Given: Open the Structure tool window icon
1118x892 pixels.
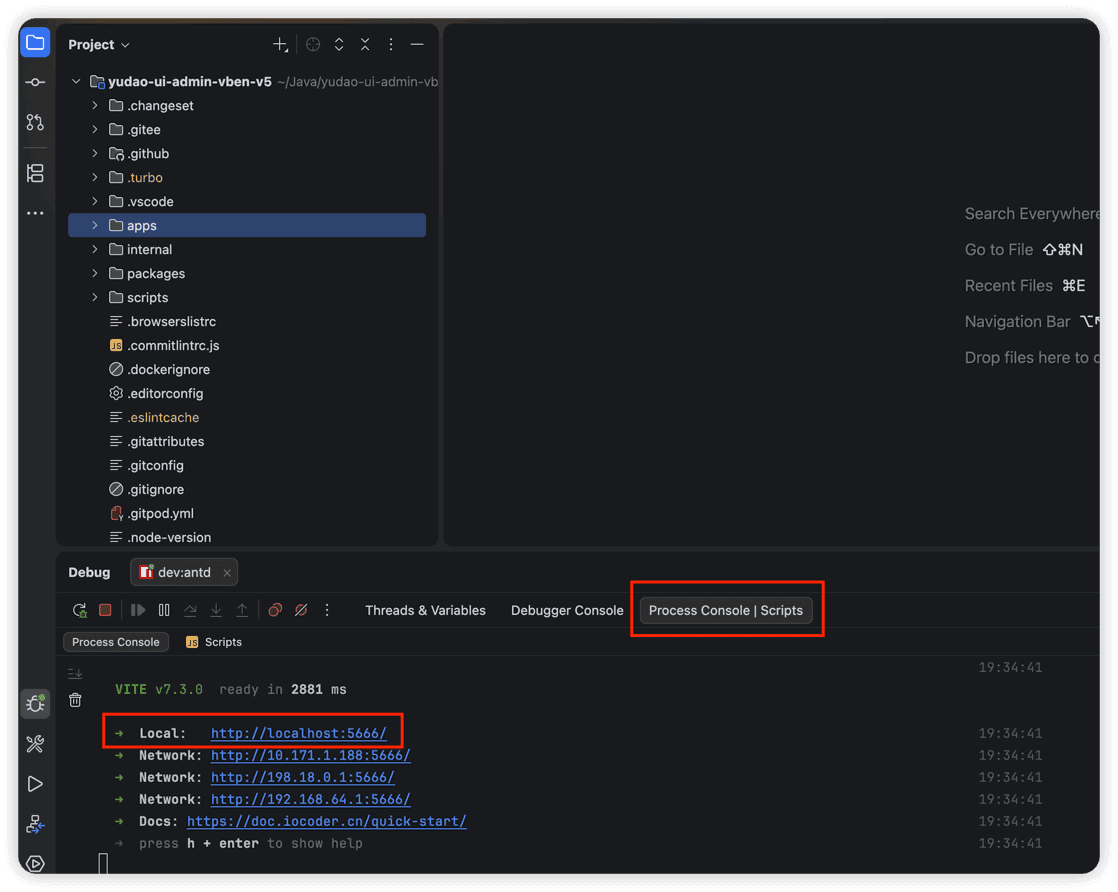Looking at the screenshot, I should pyautogui.click(x=35, y=173).
